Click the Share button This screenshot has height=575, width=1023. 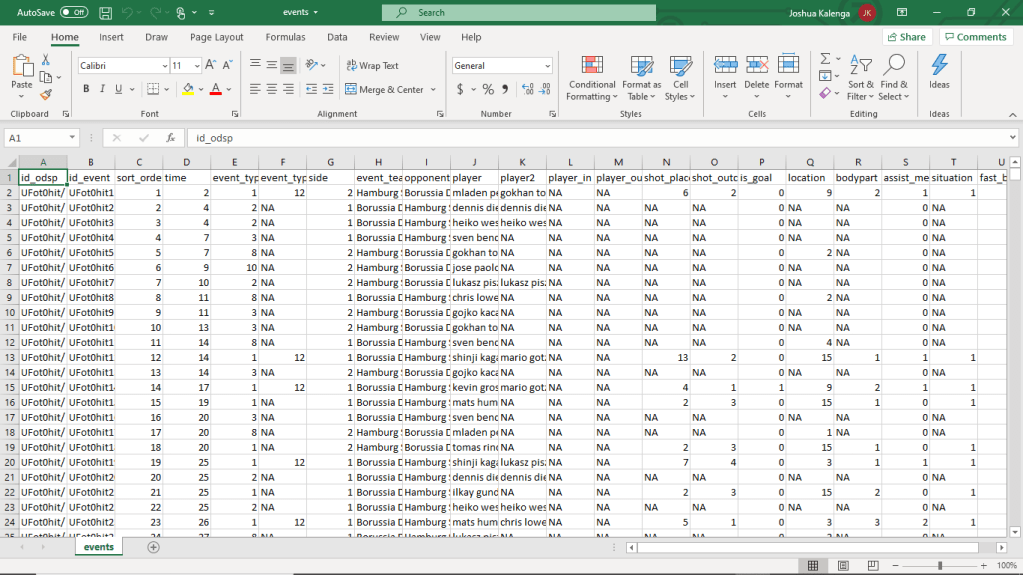coord(906,37)
